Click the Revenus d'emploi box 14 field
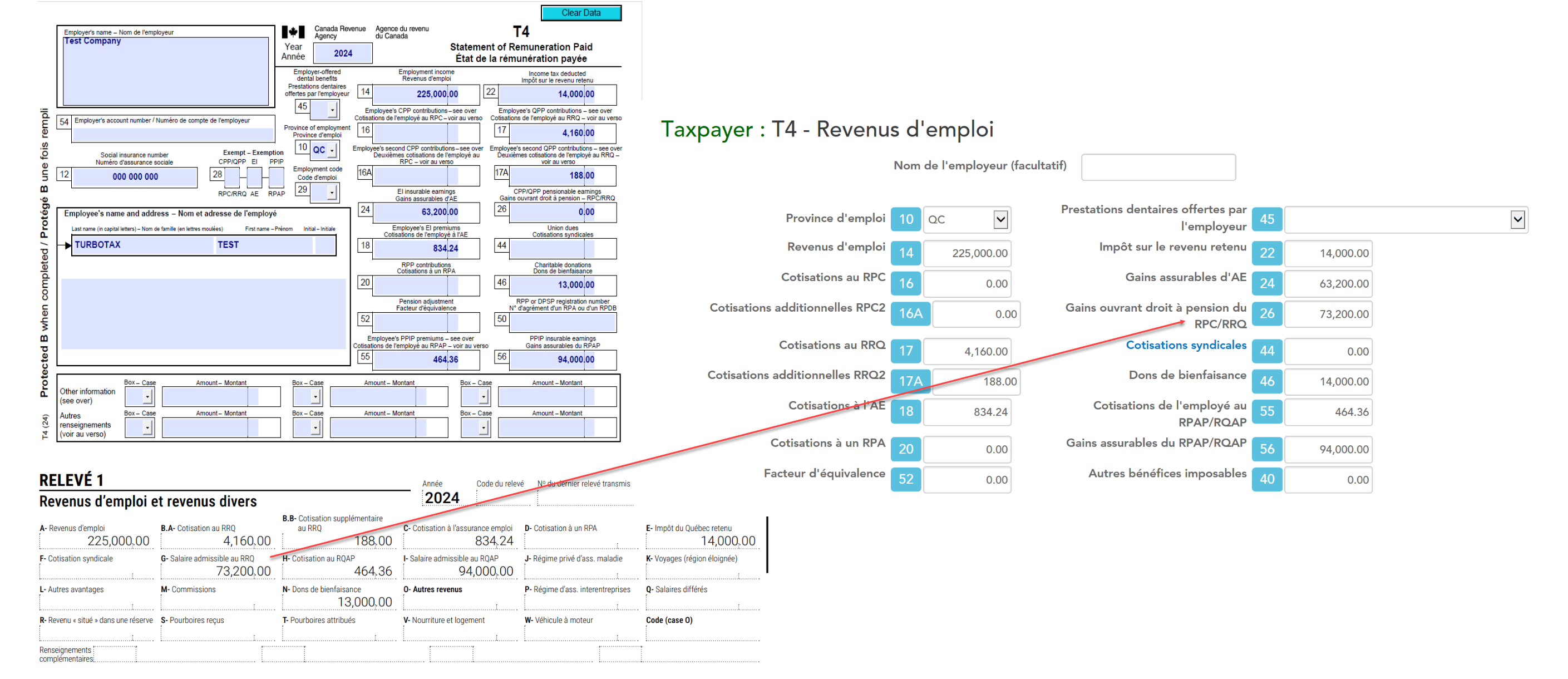 click(x=967, y=253)
